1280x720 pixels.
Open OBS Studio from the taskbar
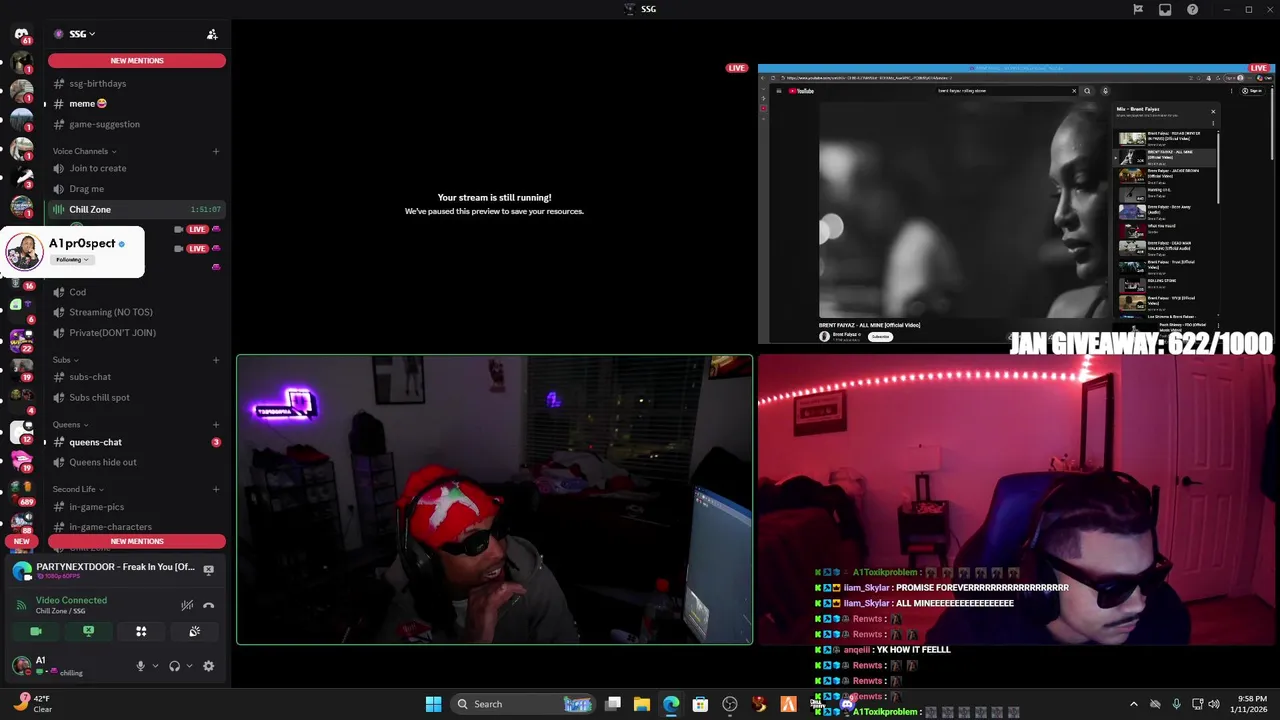730,704
